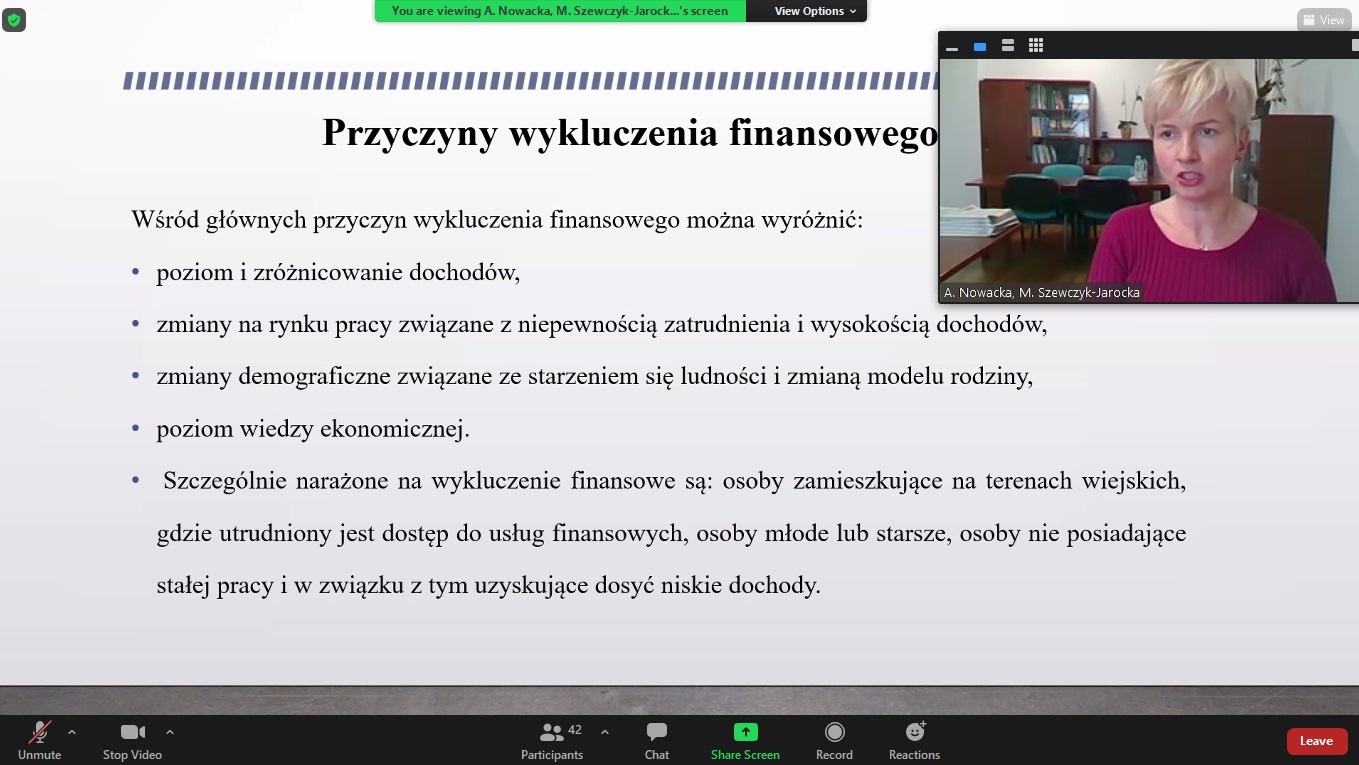Click the green Share Screen icon
Screen dimensions: 1359x765
pyautogui.click(x=746, y=732)
